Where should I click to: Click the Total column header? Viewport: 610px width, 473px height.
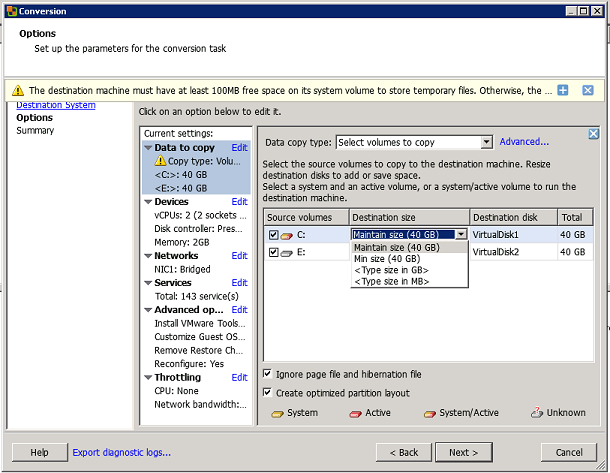tap(575, 217)
